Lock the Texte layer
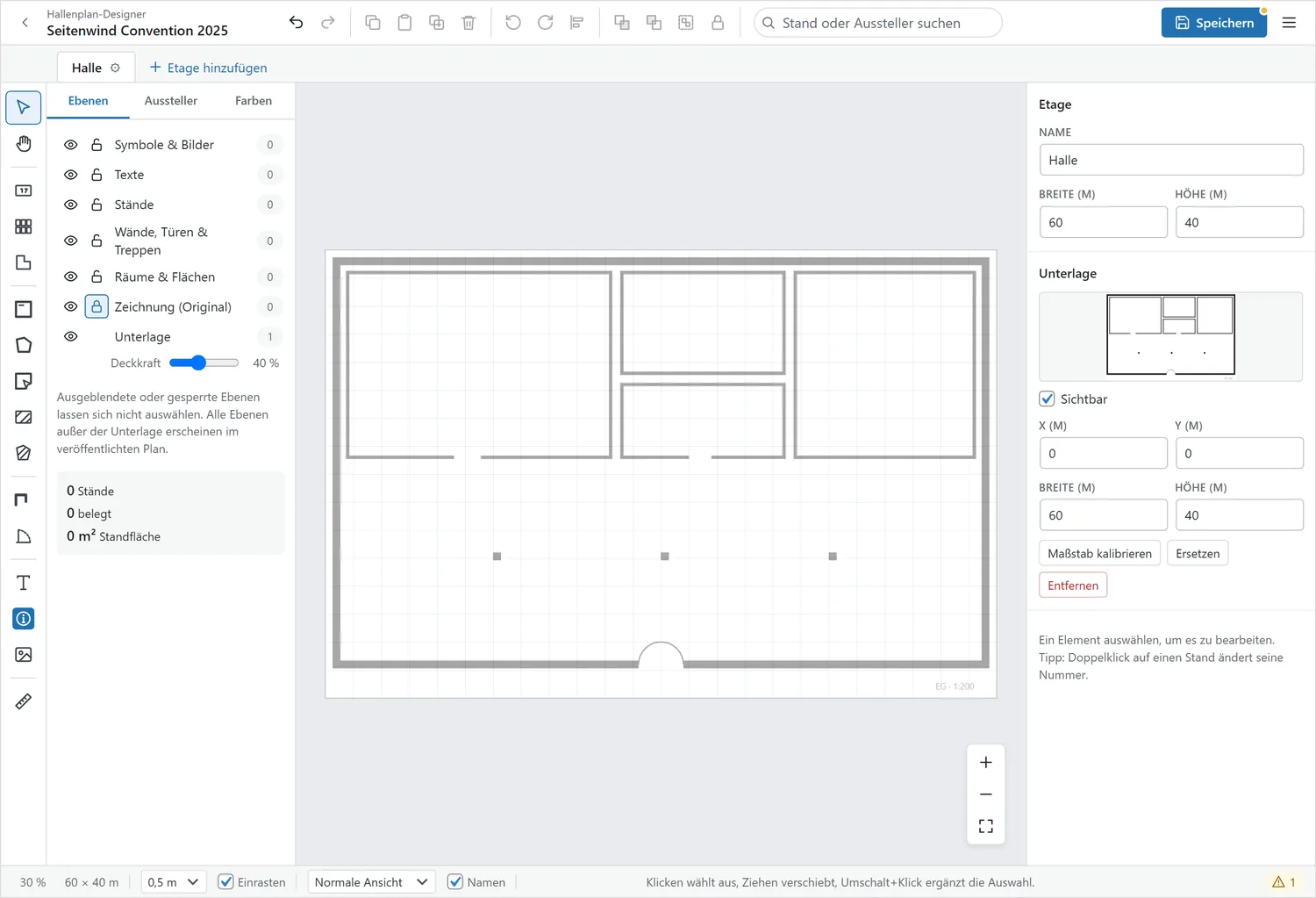1316x898 pixels. pos(97,175)
